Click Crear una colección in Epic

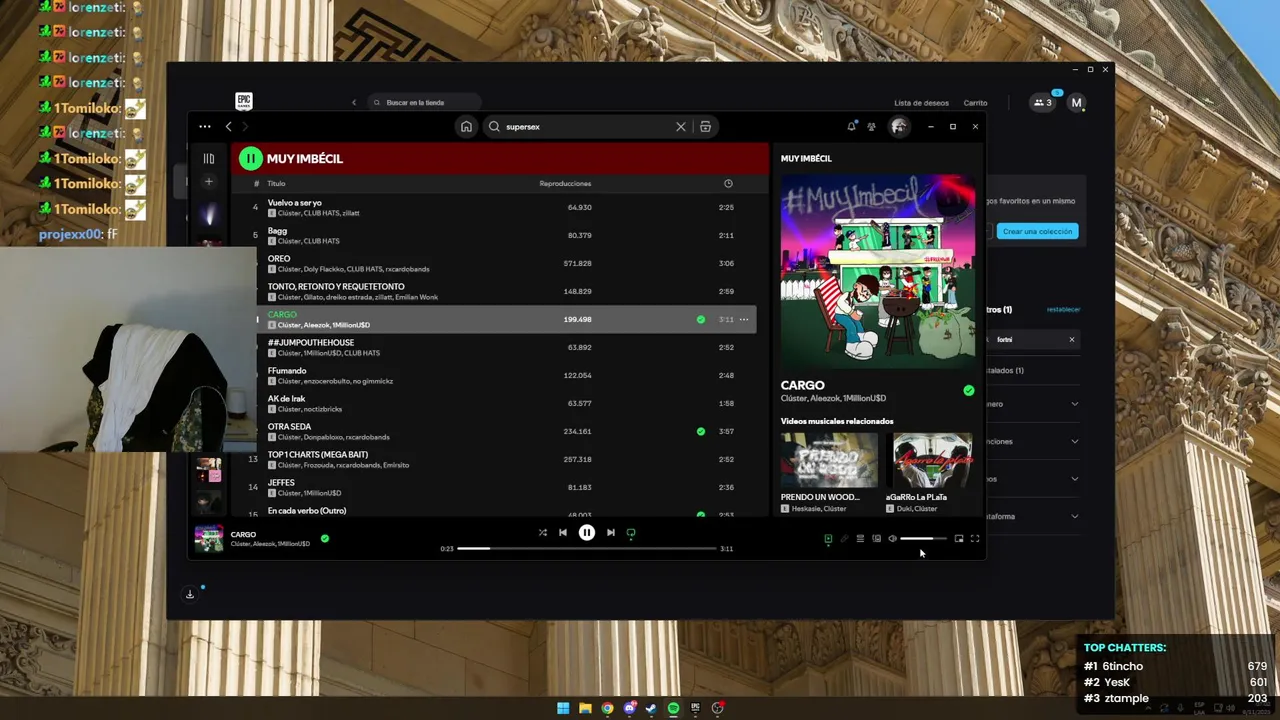(1037, 231)
